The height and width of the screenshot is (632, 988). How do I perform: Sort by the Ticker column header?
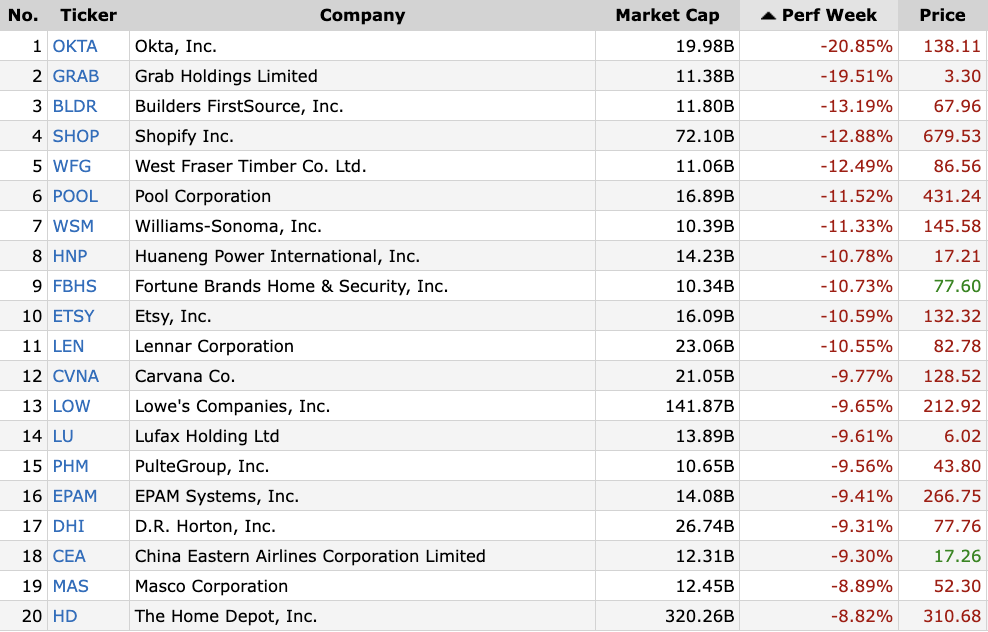(x=88, y=15)
